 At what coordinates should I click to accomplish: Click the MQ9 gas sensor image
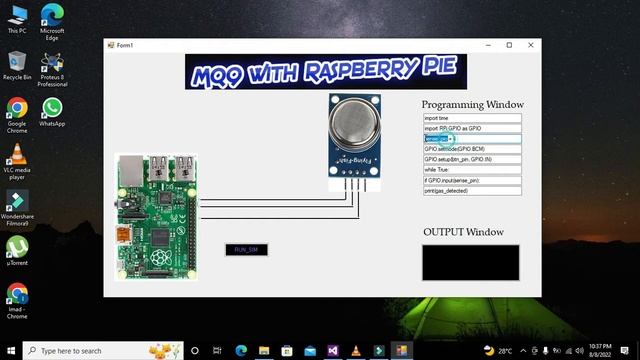click(x=355, y=142)
